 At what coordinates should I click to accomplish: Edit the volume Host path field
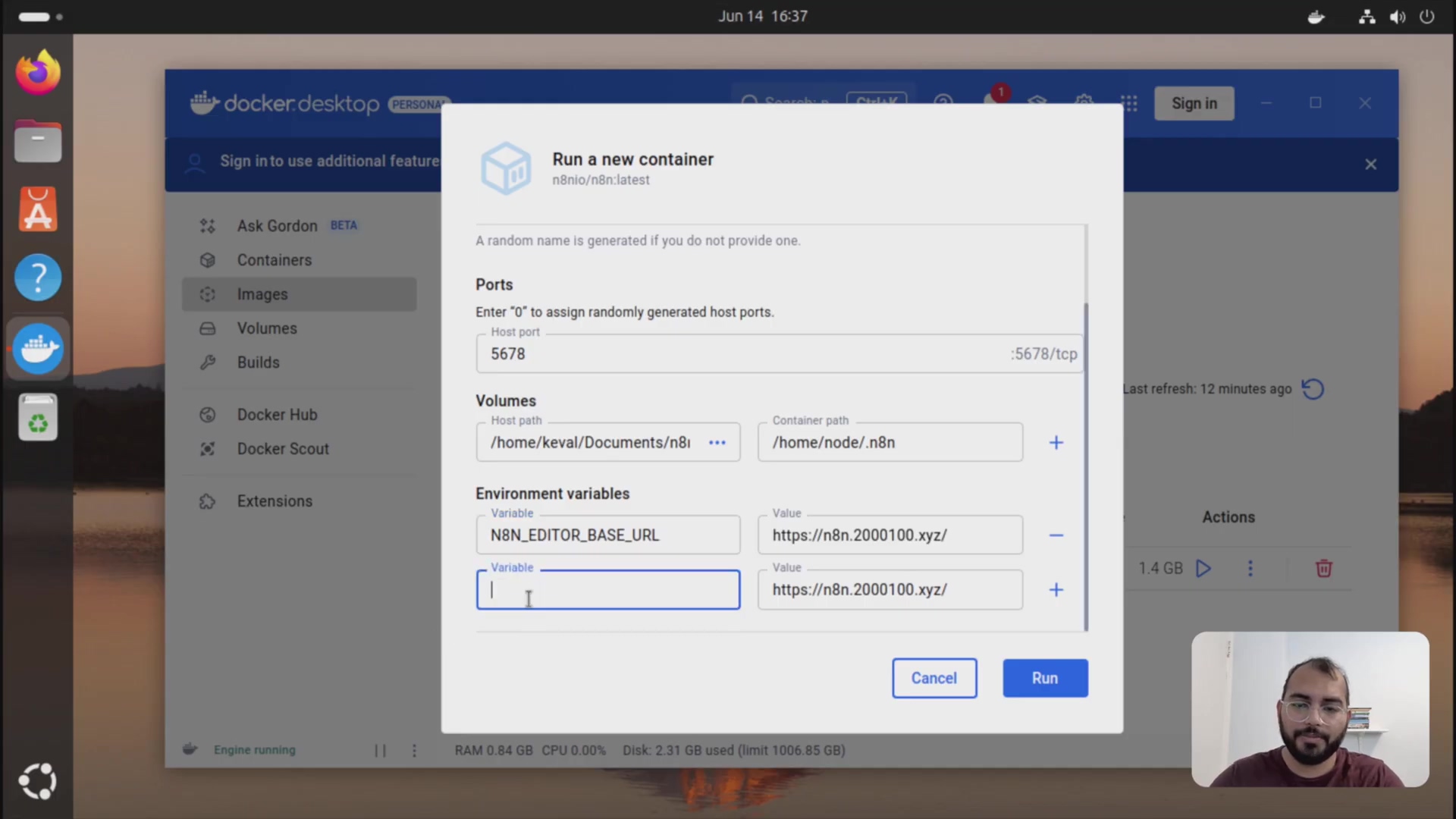(x=608, y=442)
